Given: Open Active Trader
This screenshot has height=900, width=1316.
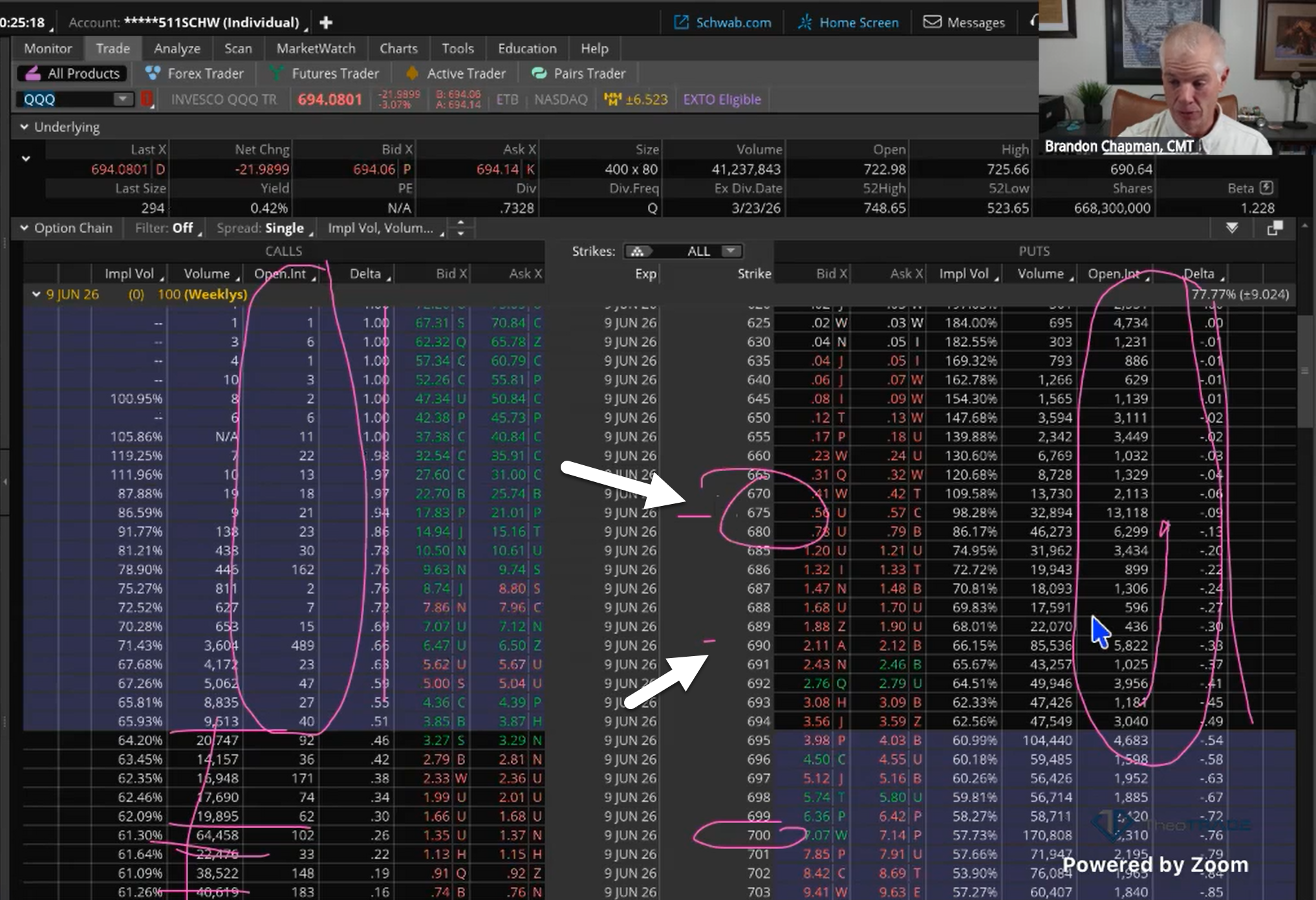Looking at the screenshot, I should point(456,74).
